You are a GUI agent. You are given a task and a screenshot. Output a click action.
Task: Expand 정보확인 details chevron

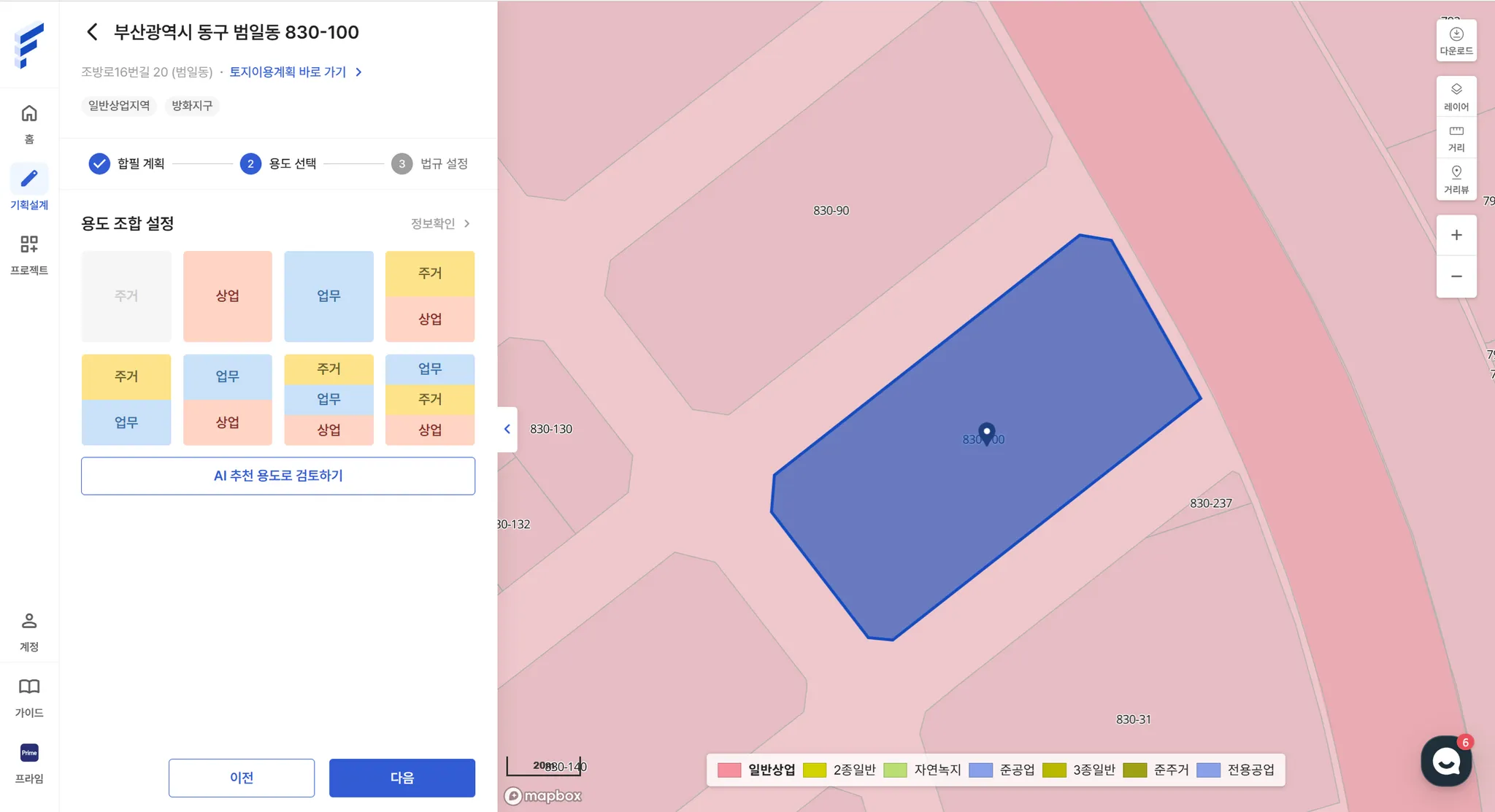click(x=467, y=223)
